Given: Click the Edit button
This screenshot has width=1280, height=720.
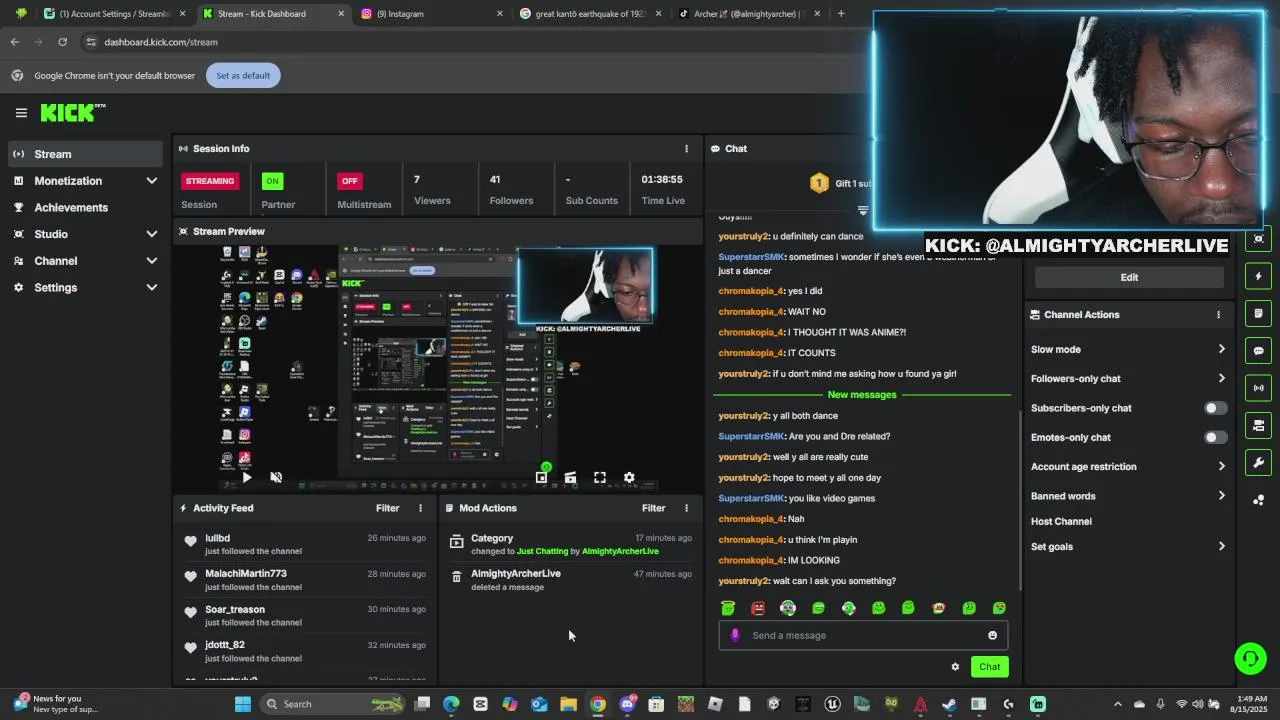Looking at the screenshot, I should [1129, 277].
